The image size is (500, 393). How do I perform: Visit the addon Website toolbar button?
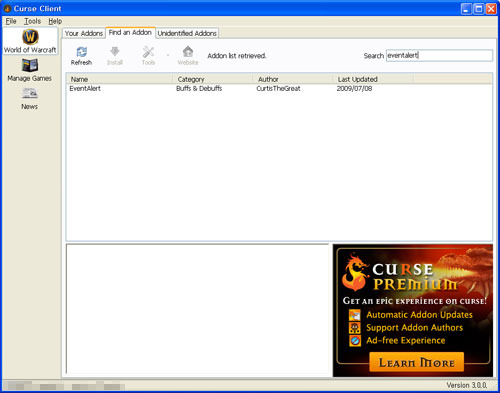pyautogui.click(x=188, y=56)
